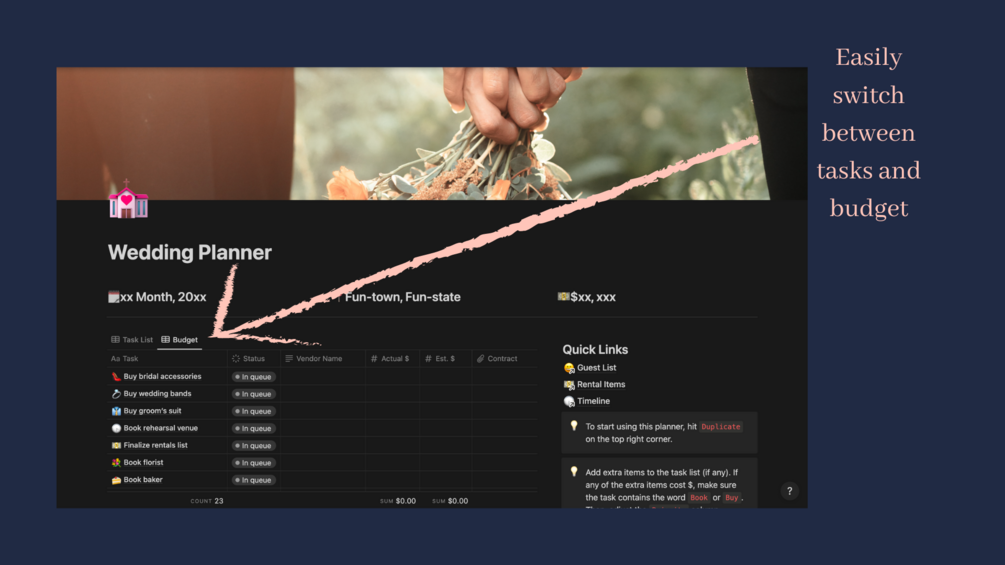Click the ring icon beside wedding bands
This screenshot has width=1005, height=565.
116,394
